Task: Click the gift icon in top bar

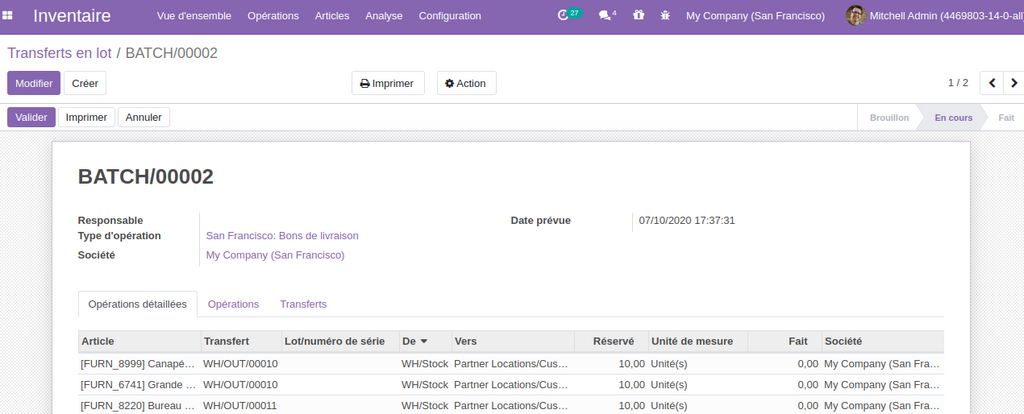Action: 638,16
